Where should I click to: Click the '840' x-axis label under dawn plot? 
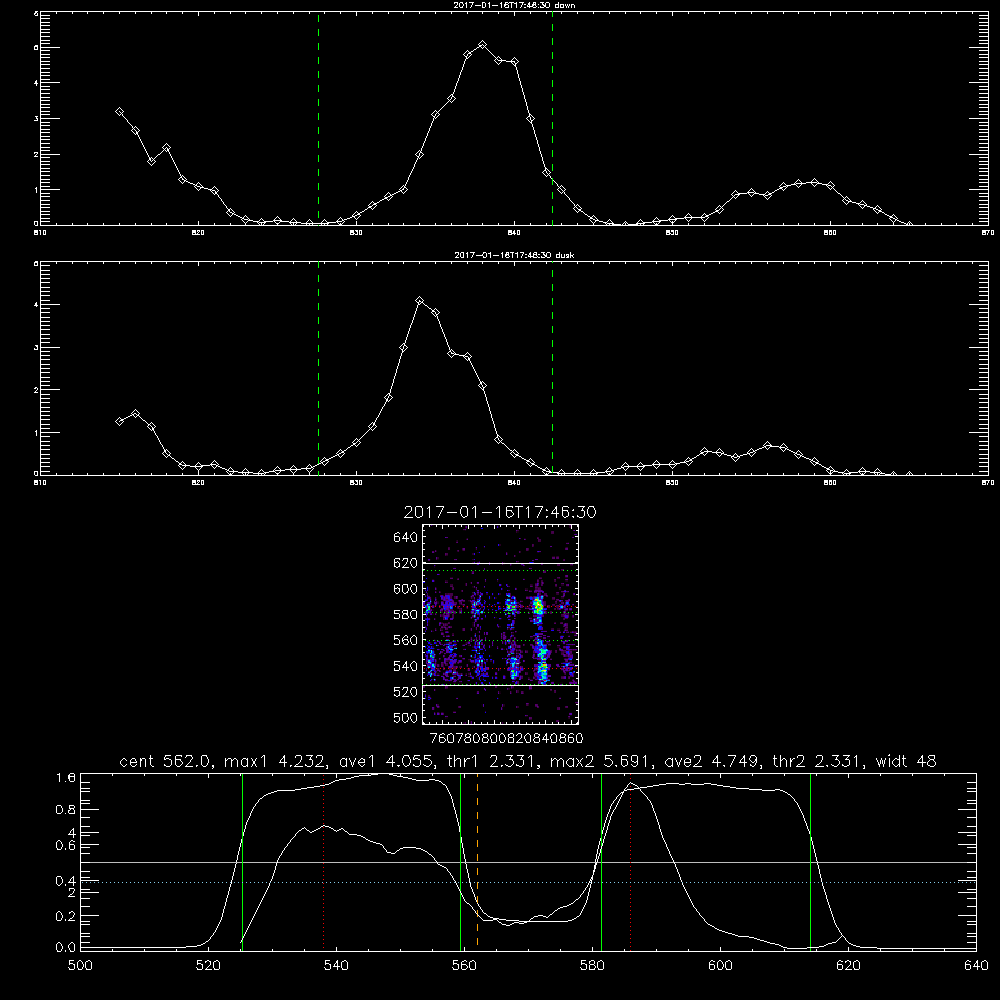tap(515, 233)
